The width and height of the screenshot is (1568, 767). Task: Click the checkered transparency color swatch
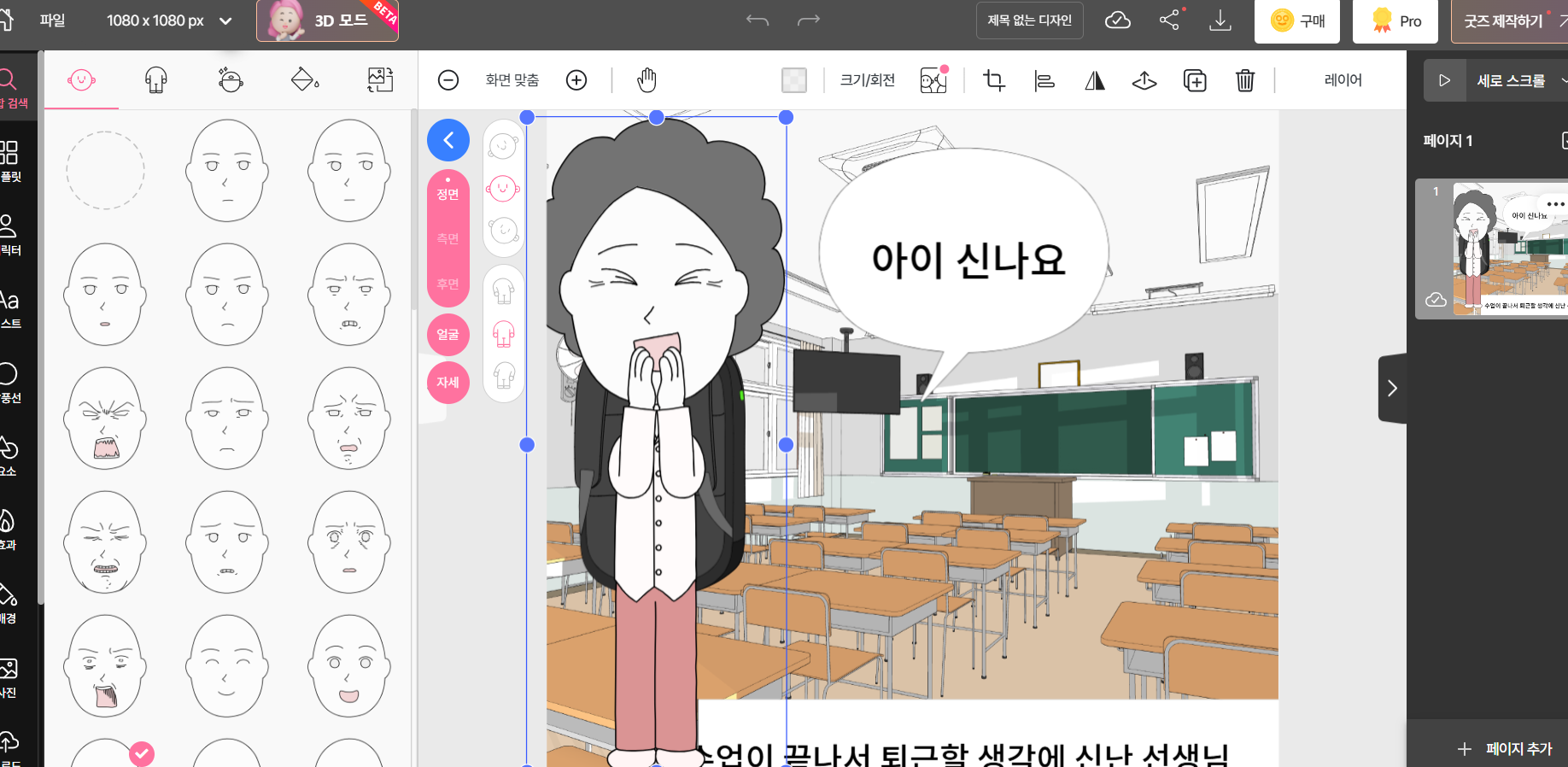click(x=793, y=80)
